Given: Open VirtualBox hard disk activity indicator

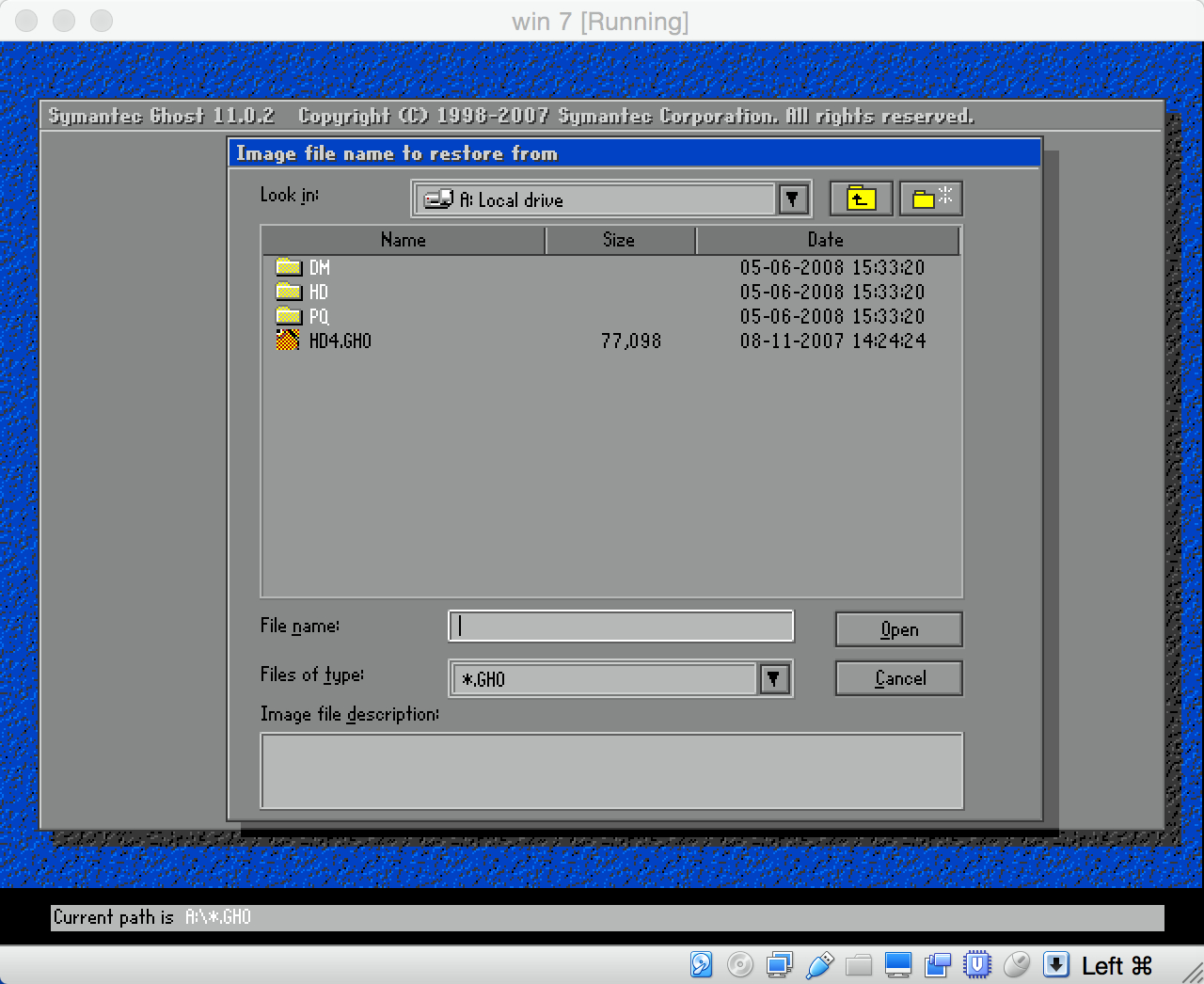Looking at the screenshot, I should click(x=701, y=964).
